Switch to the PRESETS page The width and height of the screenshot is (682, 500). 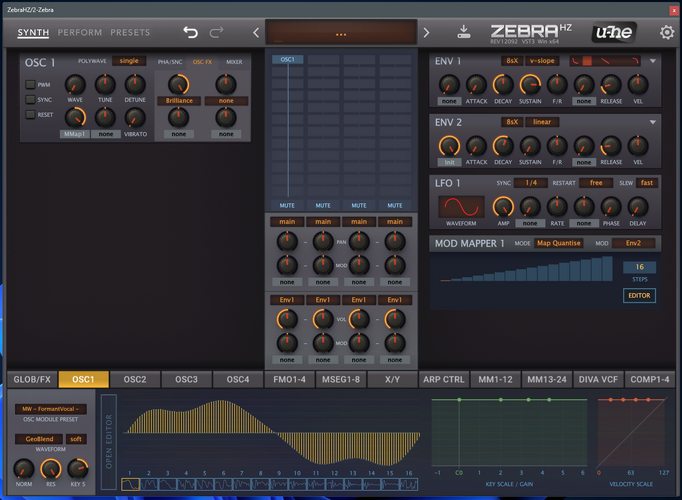130,33
